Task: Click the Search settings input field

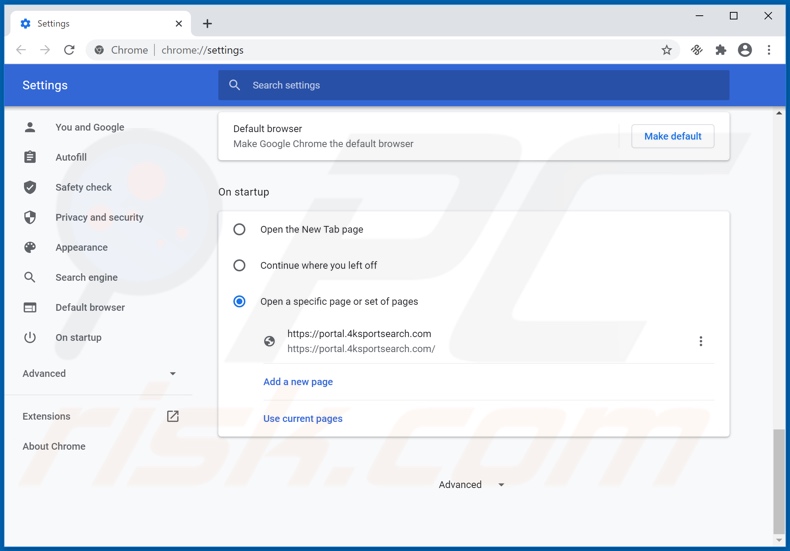Action: click(474, 85)
